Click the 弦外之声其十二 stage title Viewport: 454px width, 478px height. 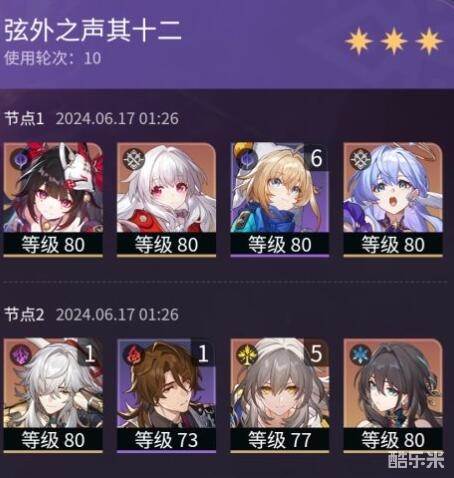(92, 30)
